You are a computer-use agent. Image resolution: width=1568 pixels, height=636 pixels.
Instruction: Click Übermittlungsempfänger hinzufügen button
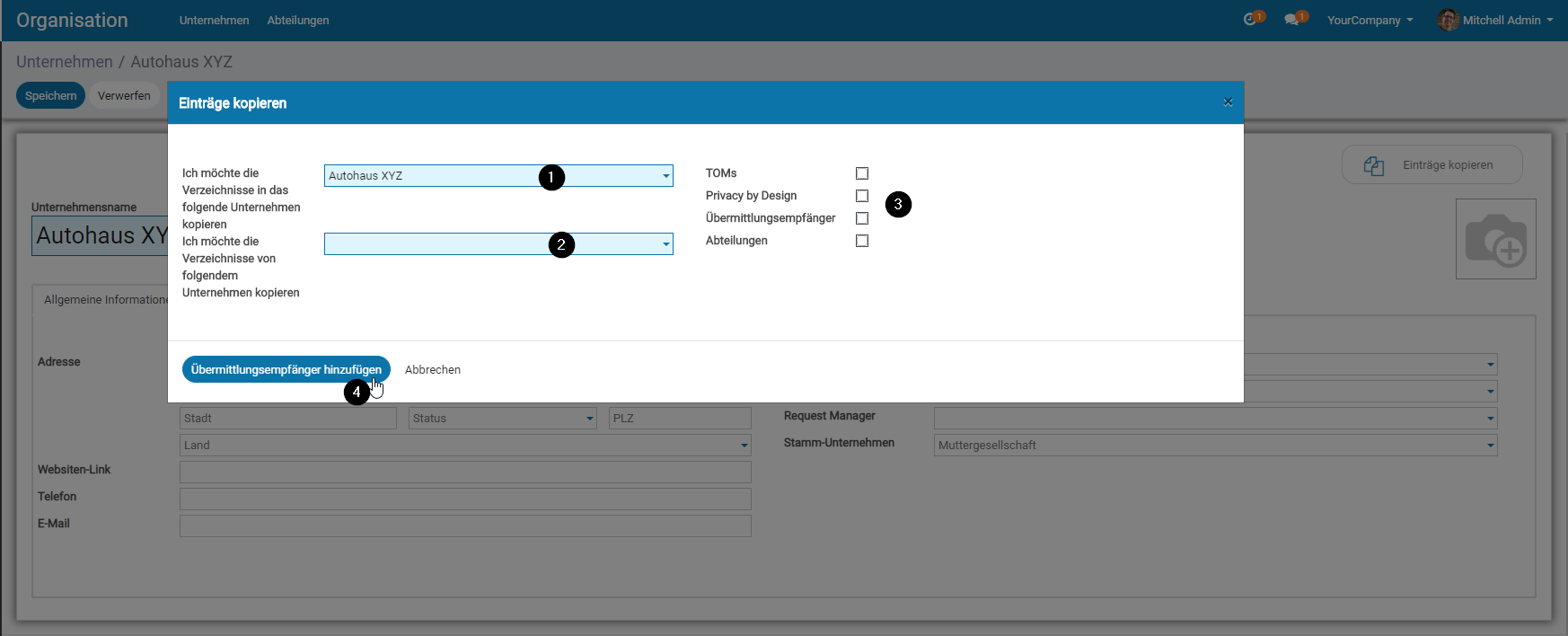(x=286, y=369)
